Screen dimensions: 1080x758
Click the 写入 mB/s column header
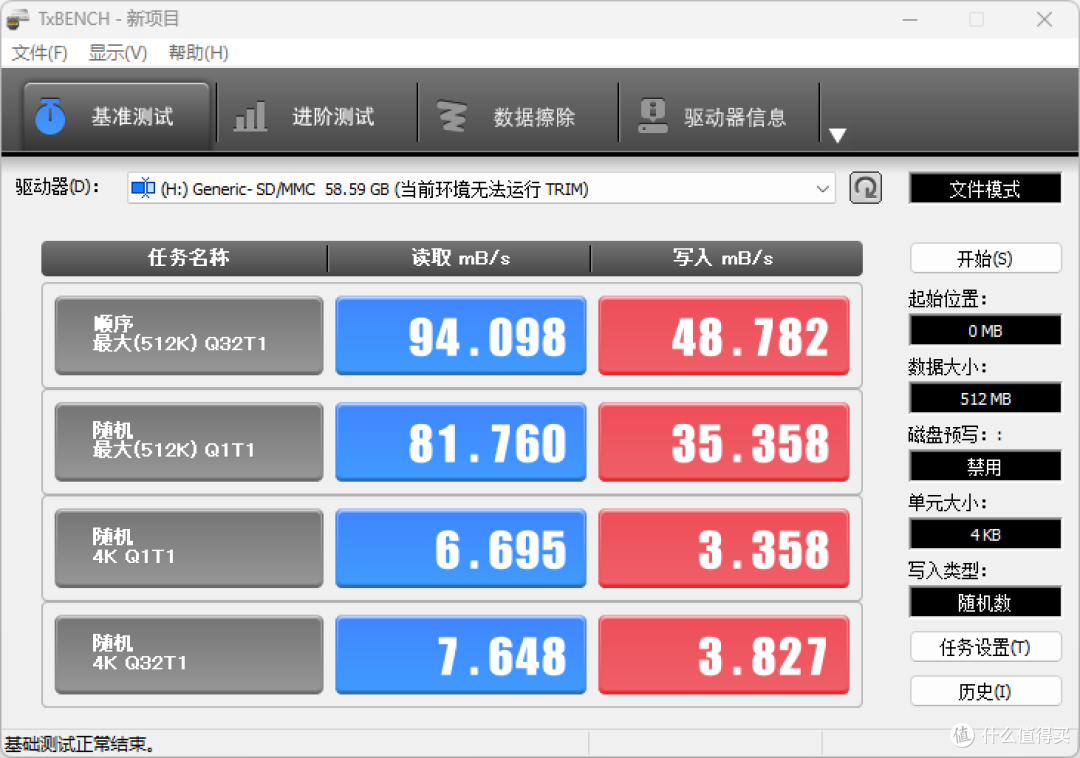tap(726, 258)
